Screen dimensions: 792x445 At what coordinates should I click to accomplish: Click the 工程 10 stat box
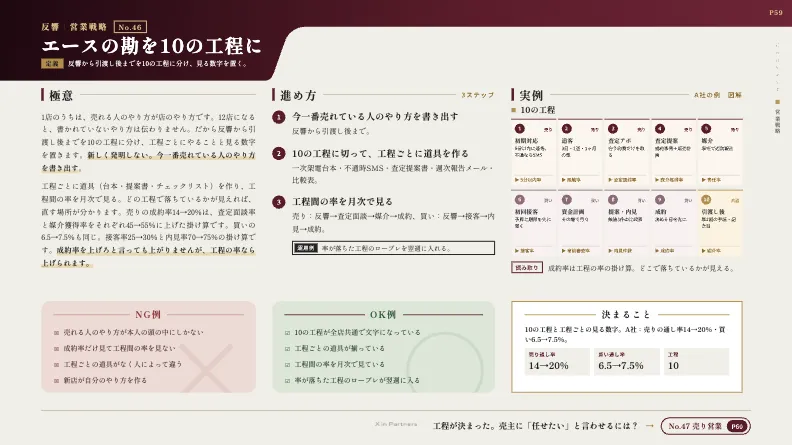(x=697, y=362)
